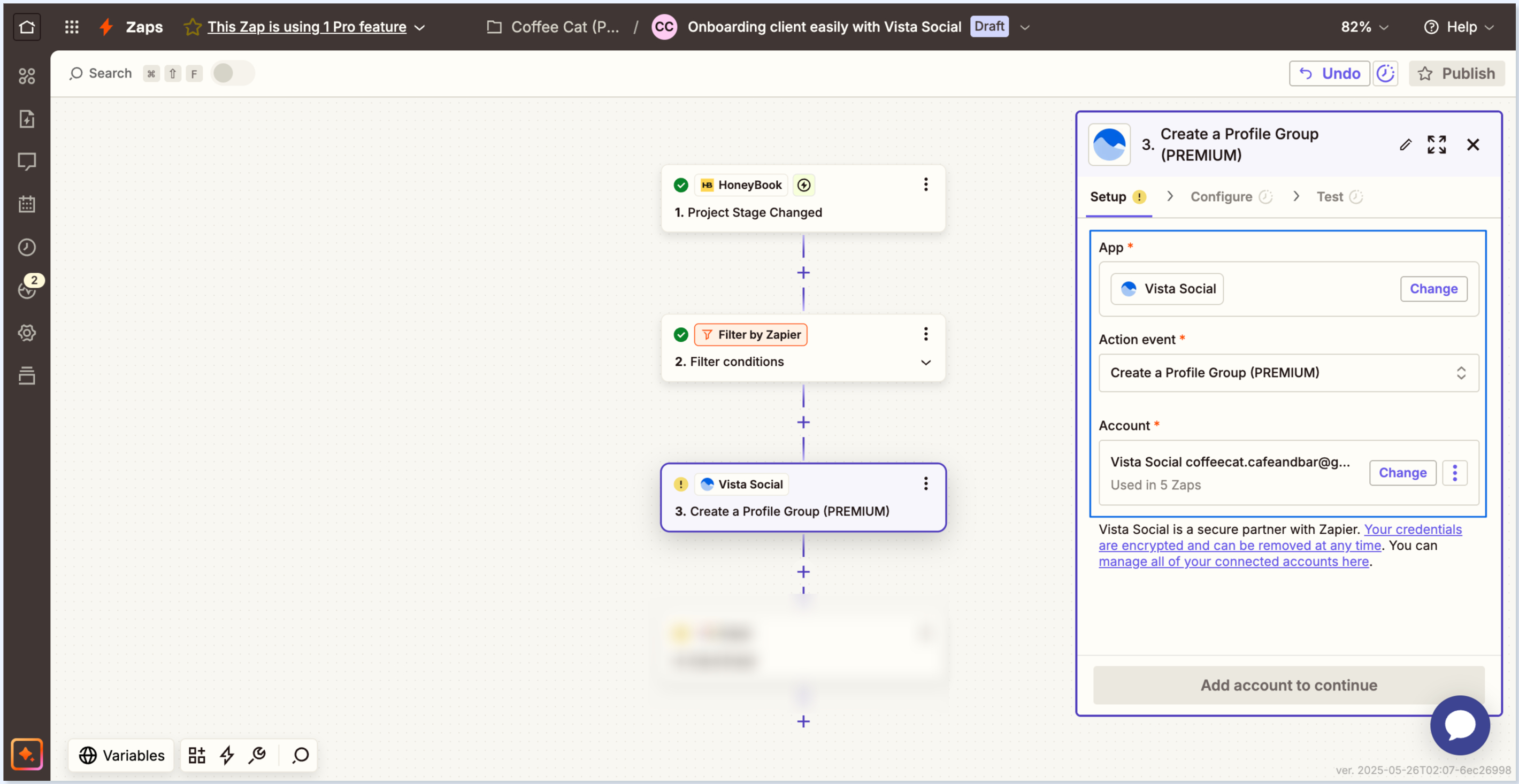This screenshot has width=1519, height=784.
Task: Add a step after Vista Social action
Action: click(803, 572)
